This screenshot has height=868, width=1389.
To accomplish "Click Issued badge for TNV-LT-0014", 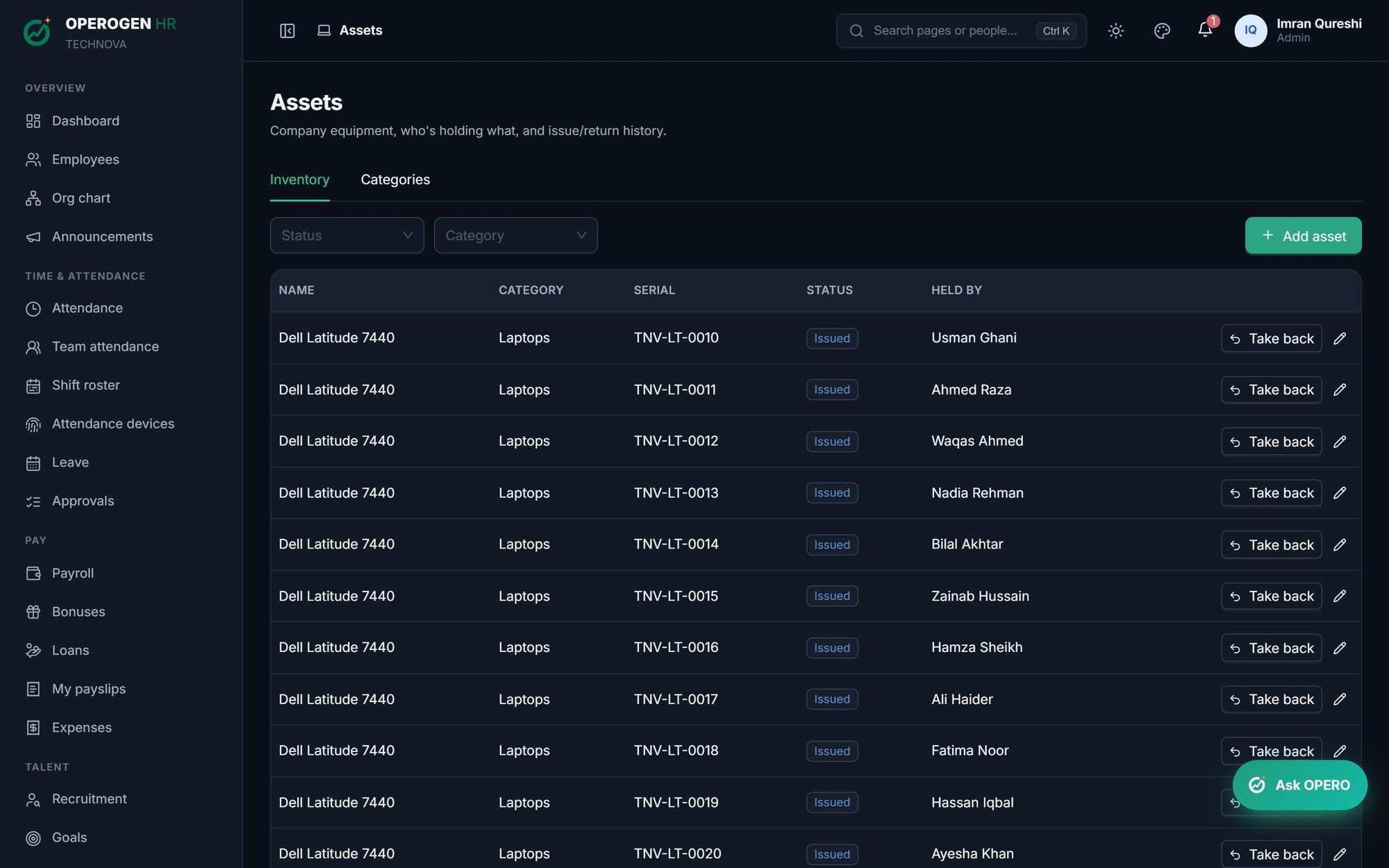I will (x=832, y=545).
